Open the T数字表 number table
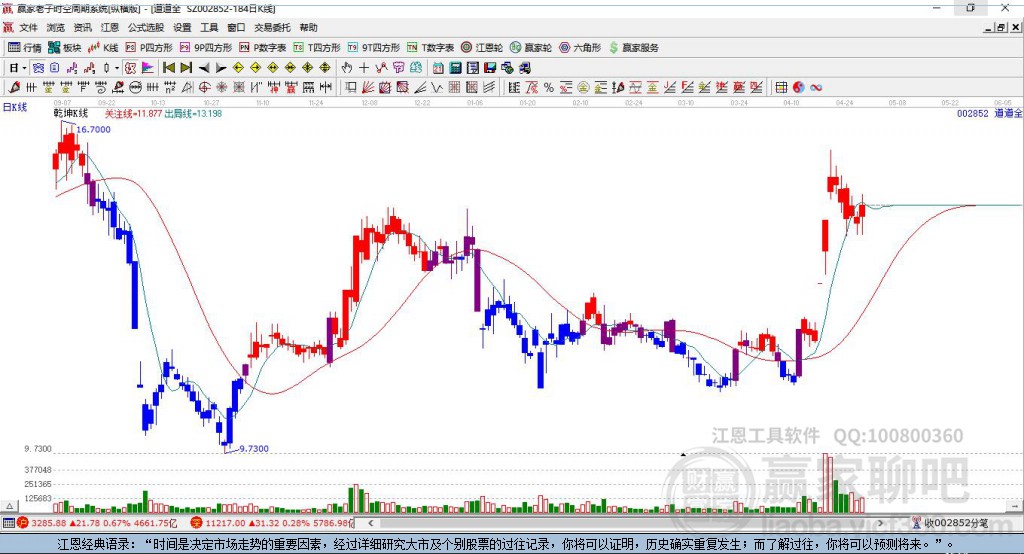The height and width of the screenshot is (554, 1024). [x=430, y=48]
